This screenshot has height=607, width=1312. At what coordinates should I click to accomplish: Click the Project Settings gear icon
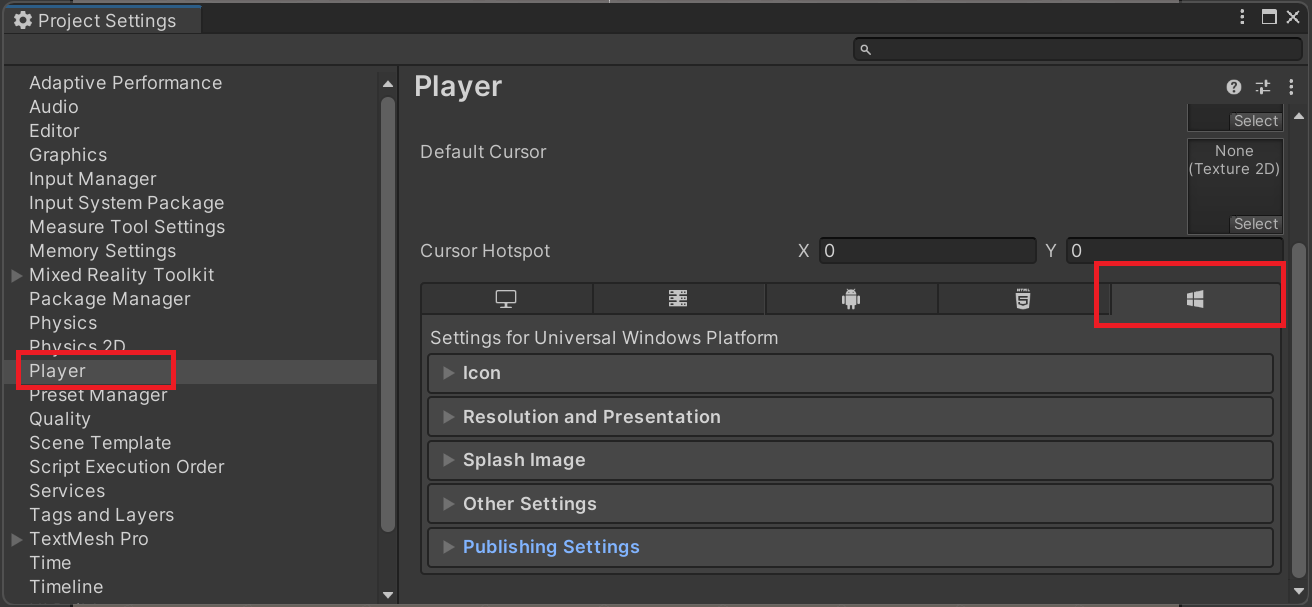pos(22,19)
